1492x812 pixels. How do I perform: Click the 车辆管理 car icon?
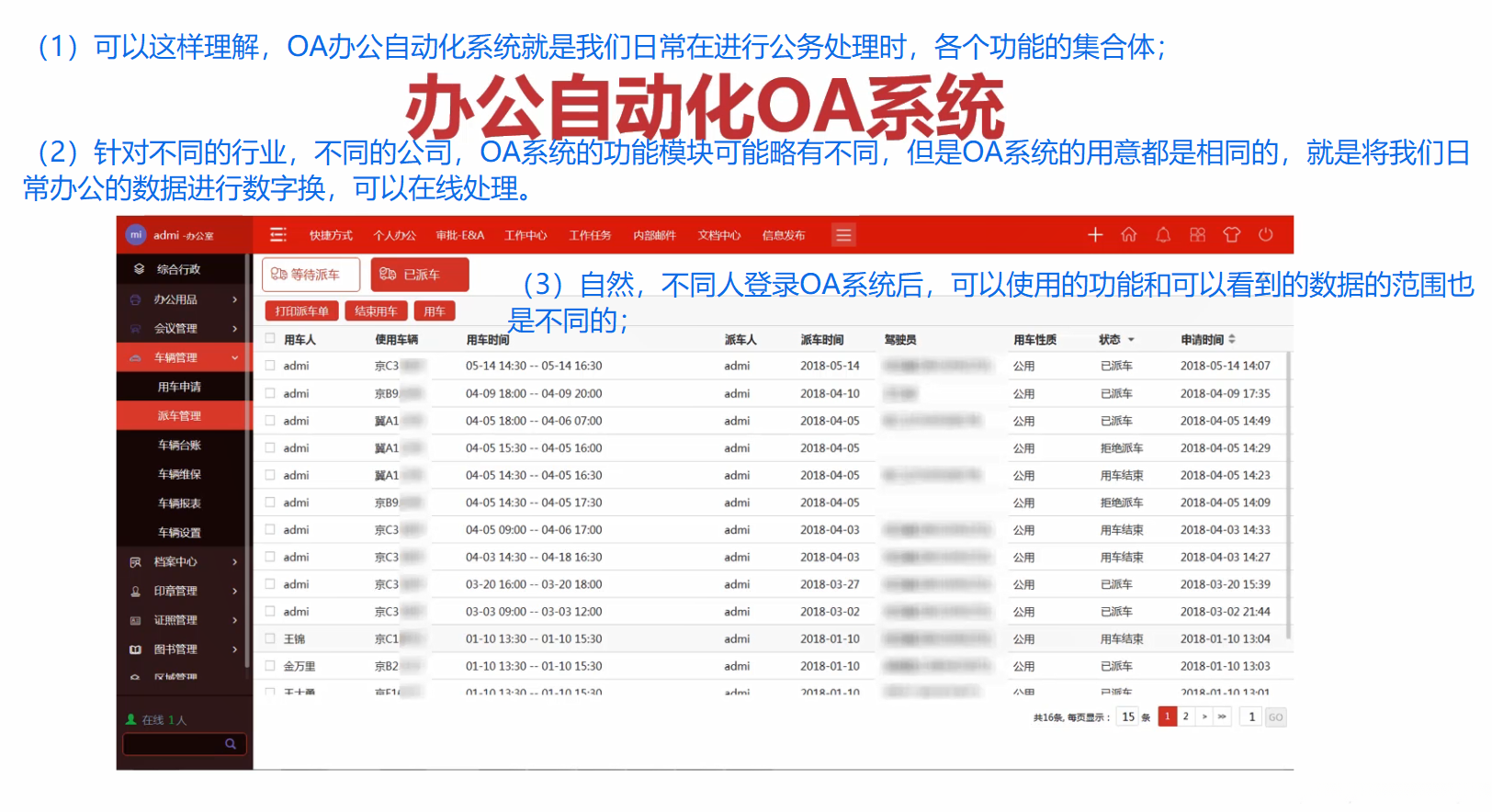(136, 357)
